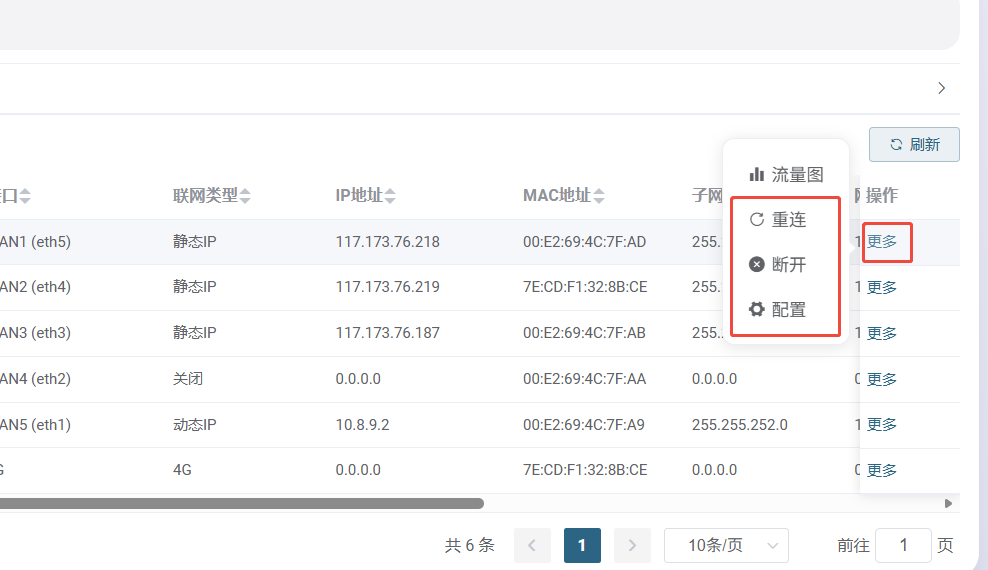The height and width of the screenshot is (570, 988).
Task: Sort by IP地址 column sort arrows
Action: pyautogui.click(x=391, y=196)
